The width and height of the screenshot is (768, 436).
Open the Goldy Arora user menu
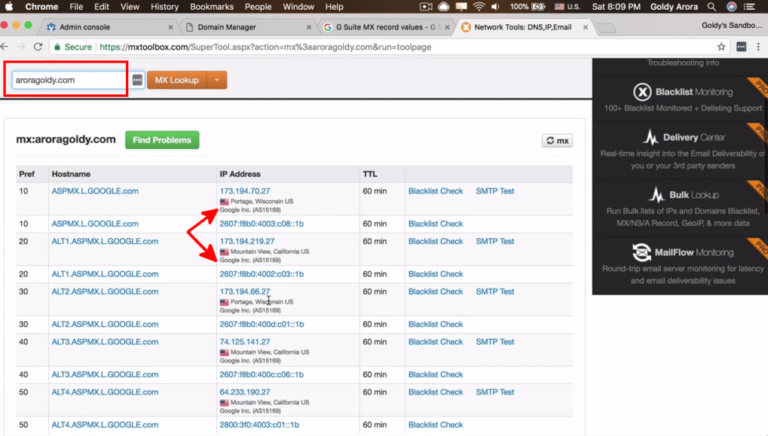pyautogui.click(x=674, y=7)
